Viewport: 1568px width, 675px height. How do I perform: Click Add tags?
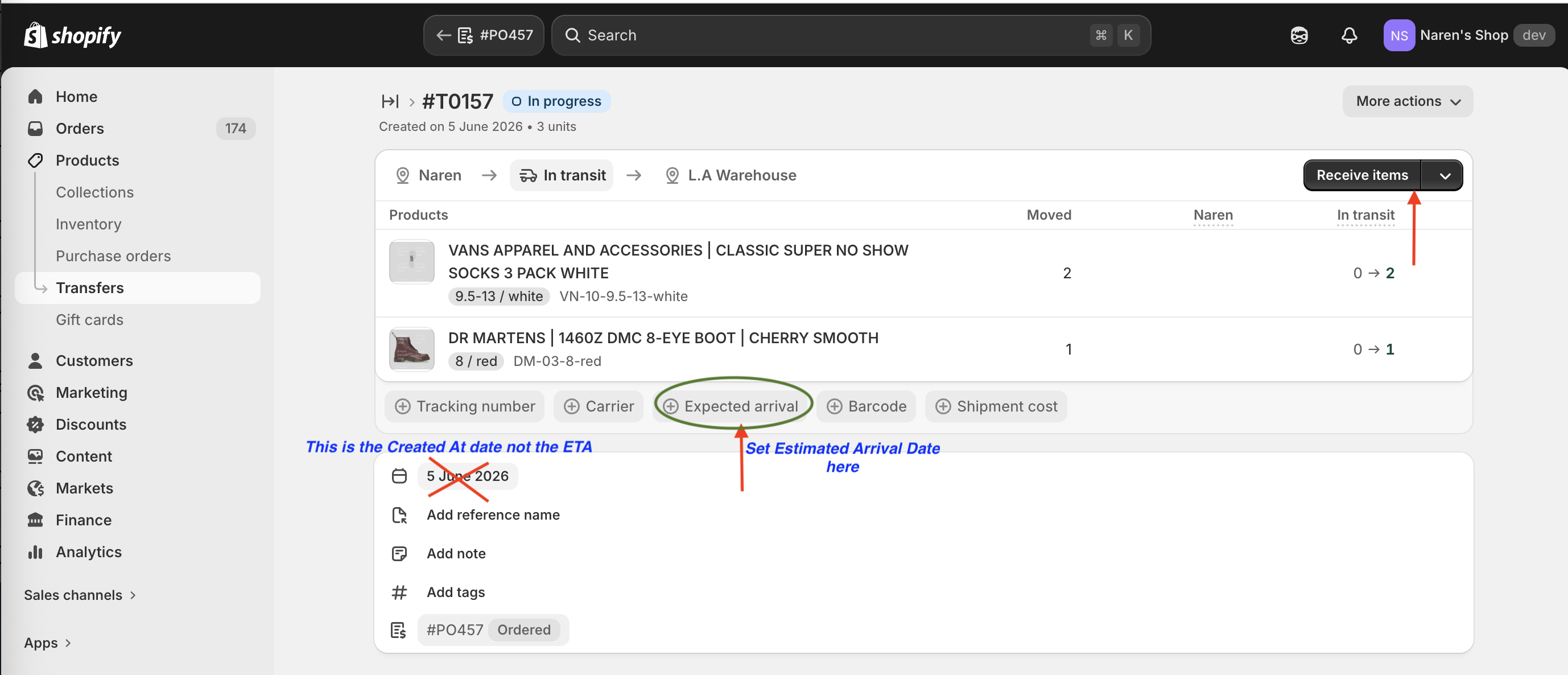pyautogui.click(x=455, y=592)
